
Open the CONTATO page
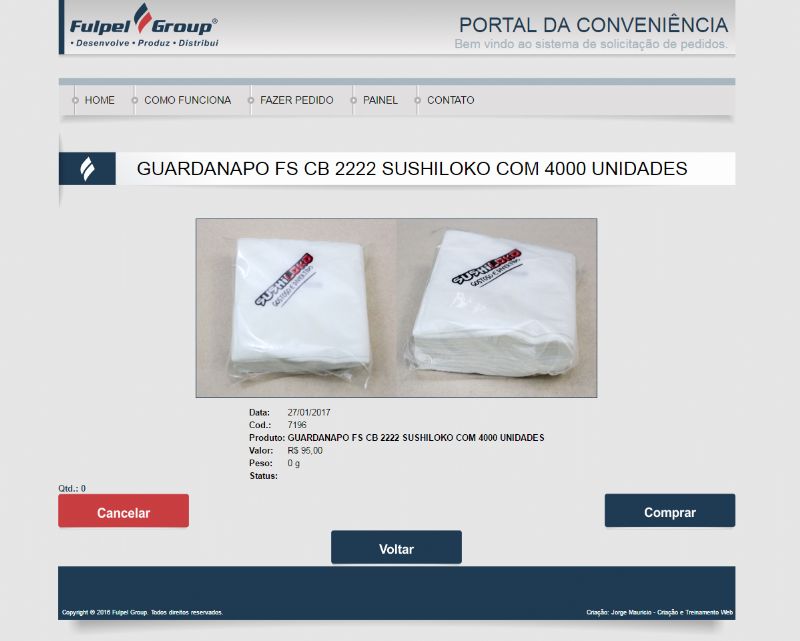451,100
